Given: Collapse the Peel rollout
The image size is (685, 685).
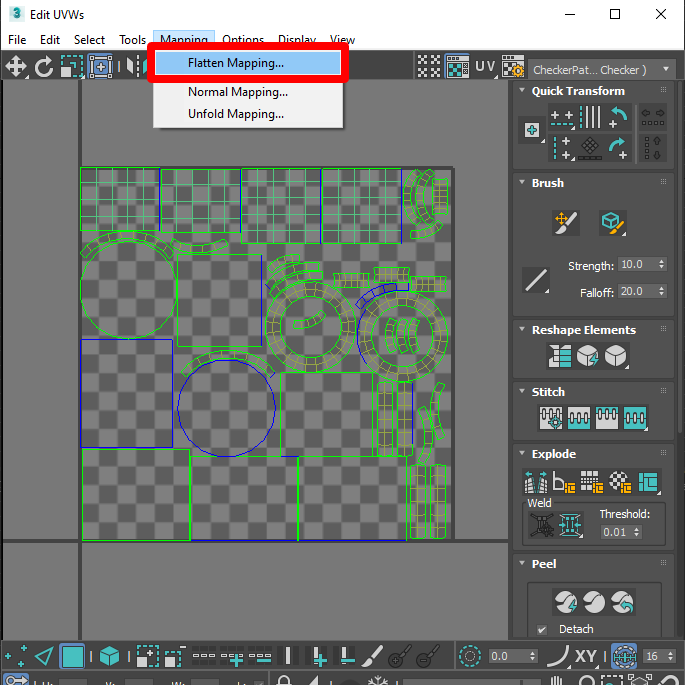Looking at the screenshot, I should point(522,563).
